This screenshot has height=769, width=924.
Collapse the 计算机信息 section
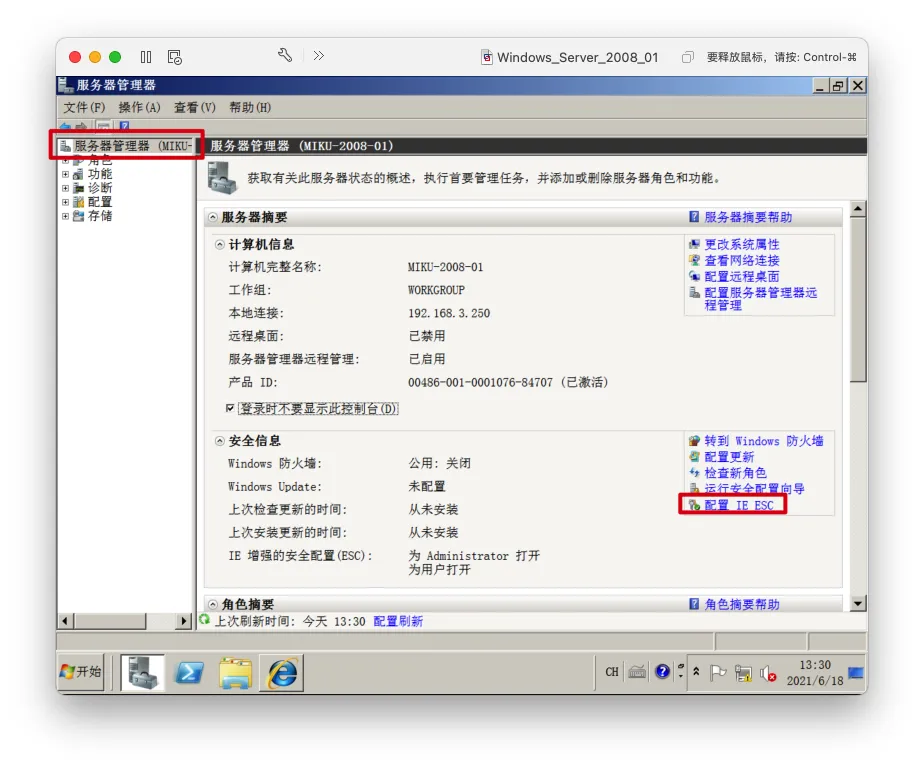coord(220,245)
